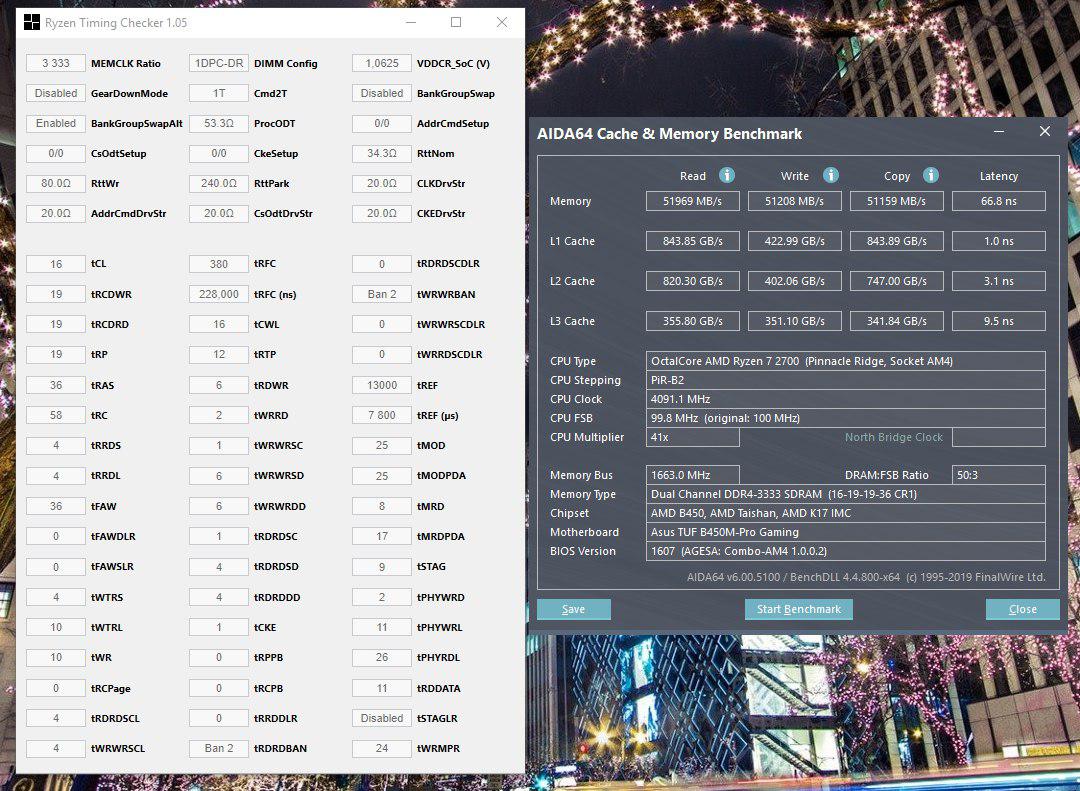Click the AIDA64 version text at bottom
Viewport: 1080px width, 791px height.
coord(866,577)
